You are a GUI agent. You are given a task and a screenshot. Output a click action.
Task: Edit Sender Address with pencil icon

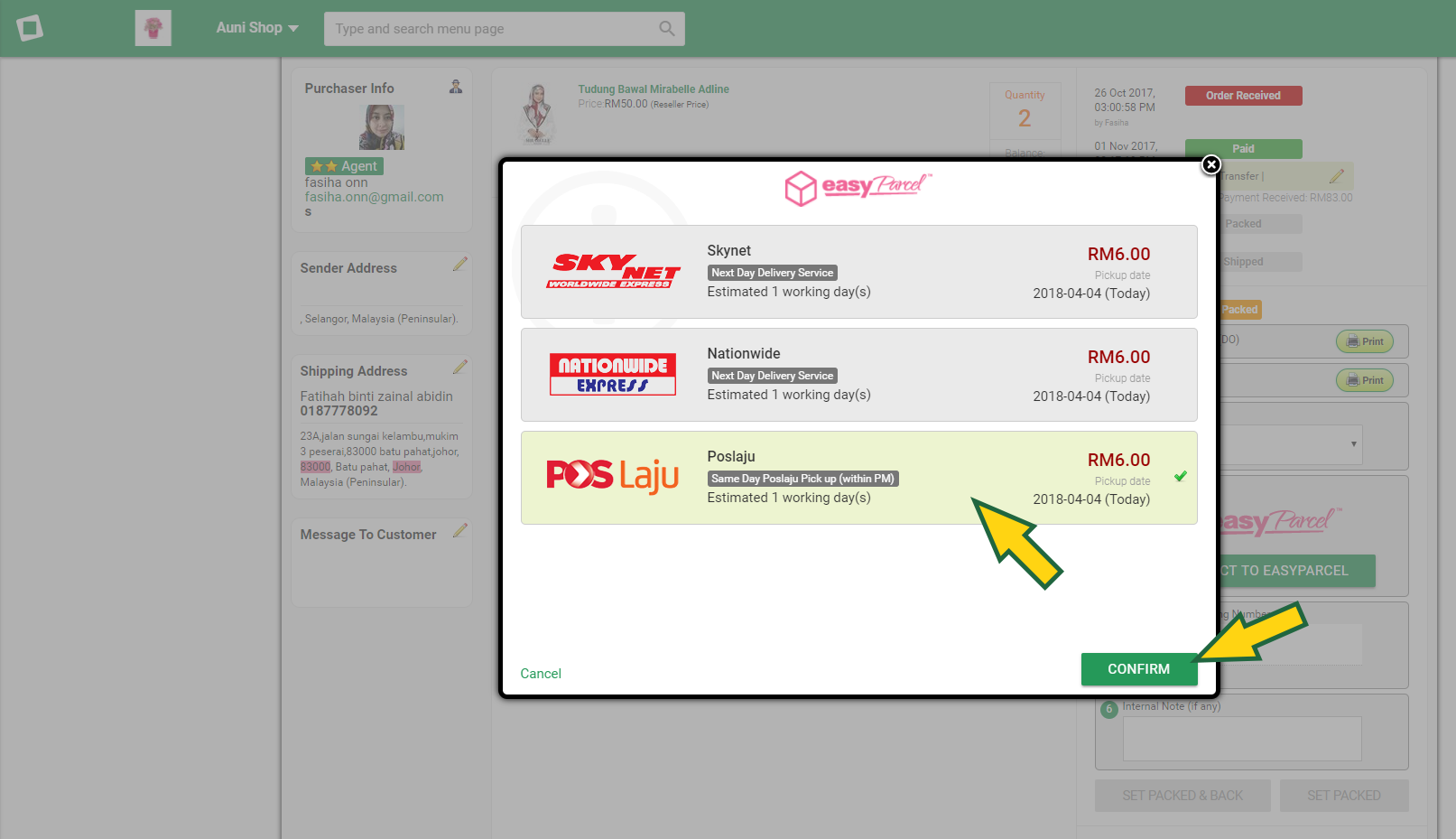pos(459,265)
